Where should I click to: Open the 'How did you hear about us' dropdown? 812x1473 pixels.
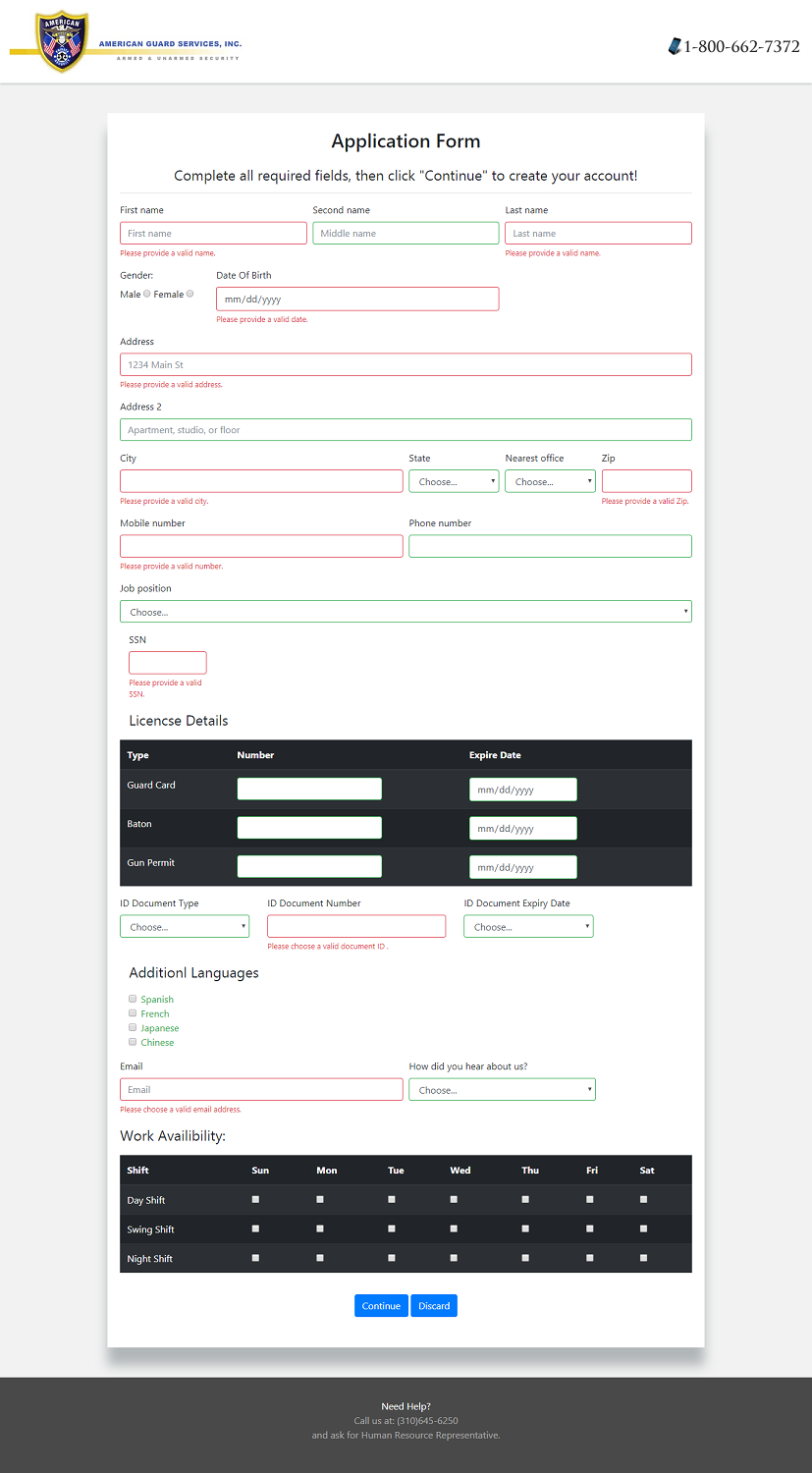[x=502, y=1089]
